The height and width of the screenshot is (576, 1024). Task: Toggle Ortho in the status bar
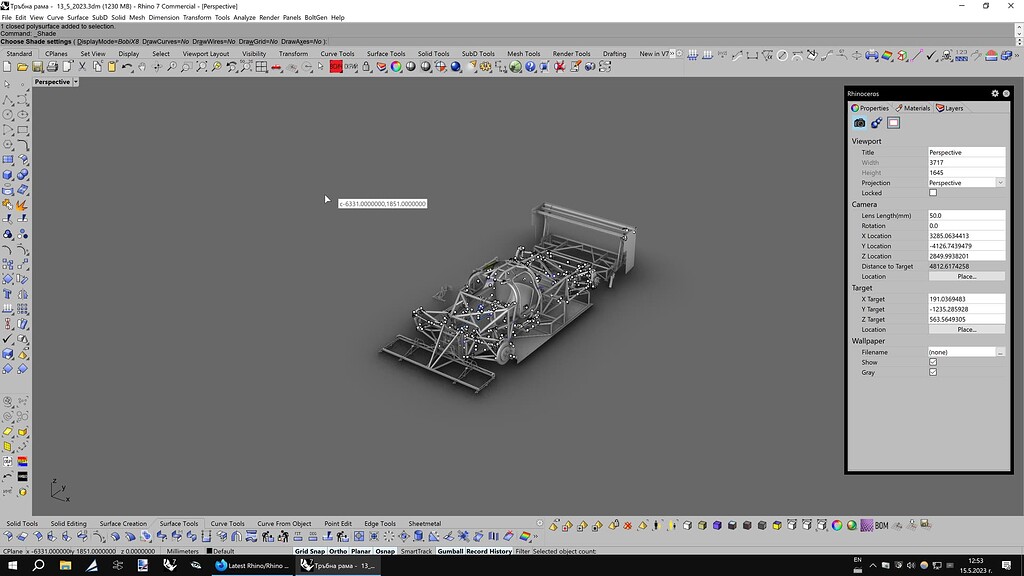click(x=337, y=551)
